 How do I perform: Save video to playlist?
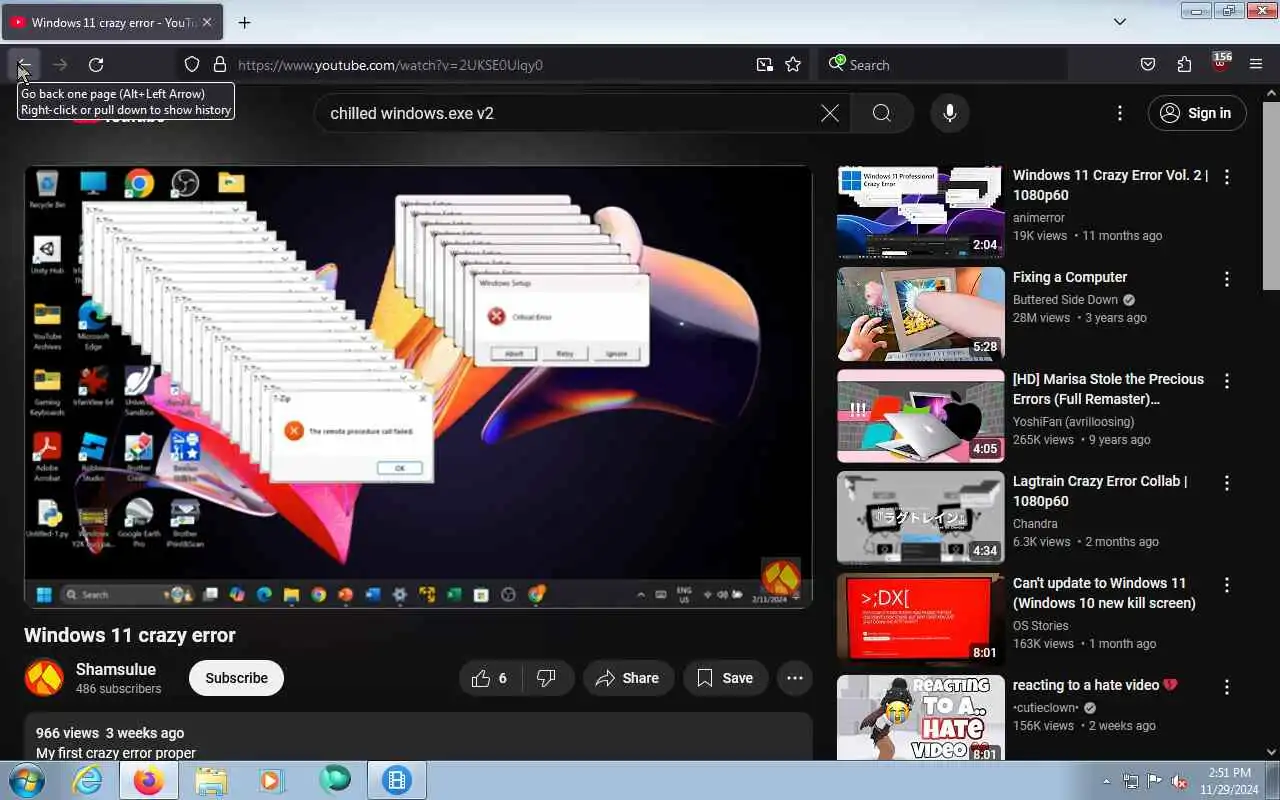[x=726, y=678]
